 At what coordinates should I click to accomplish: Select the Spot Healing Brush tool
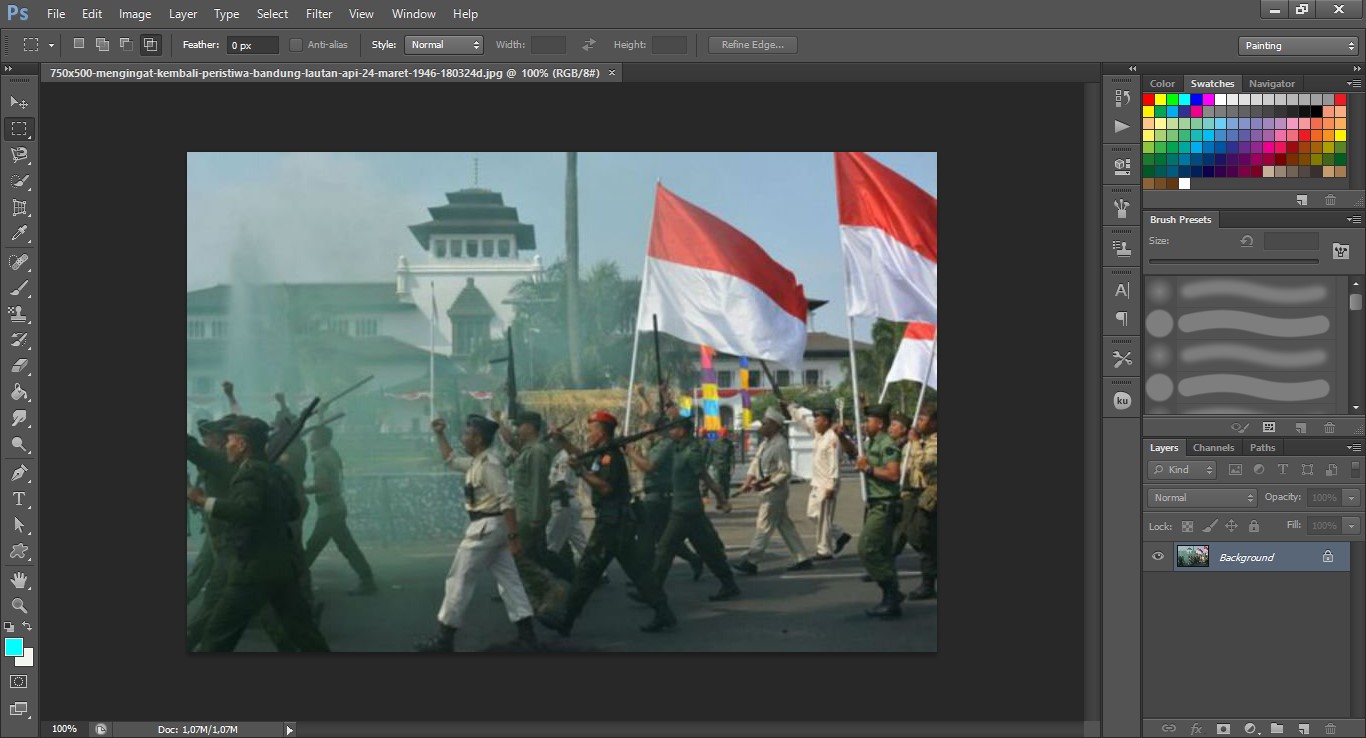click(19, 262)
